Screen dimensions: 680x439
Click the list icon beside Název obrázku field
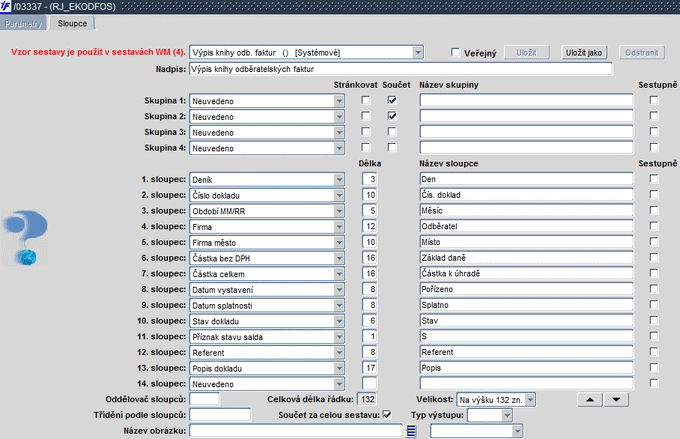click(x=411, y=431)
